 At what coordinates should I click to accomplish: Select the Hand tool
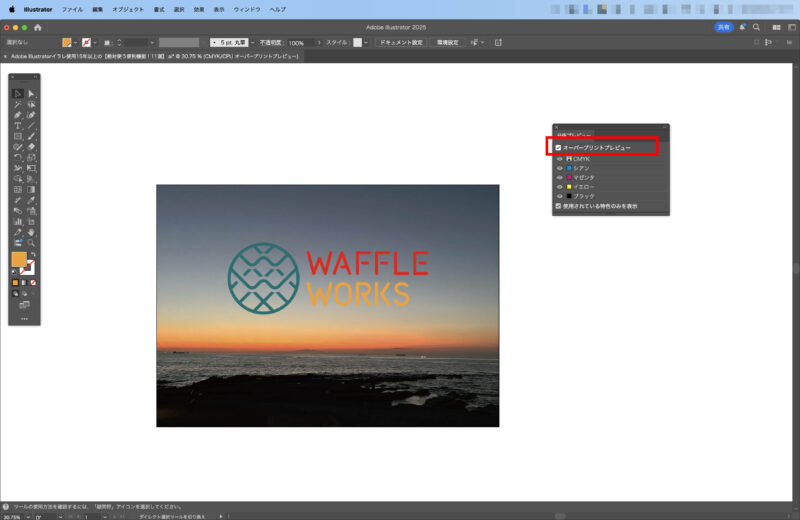click(x=31, y=232)
